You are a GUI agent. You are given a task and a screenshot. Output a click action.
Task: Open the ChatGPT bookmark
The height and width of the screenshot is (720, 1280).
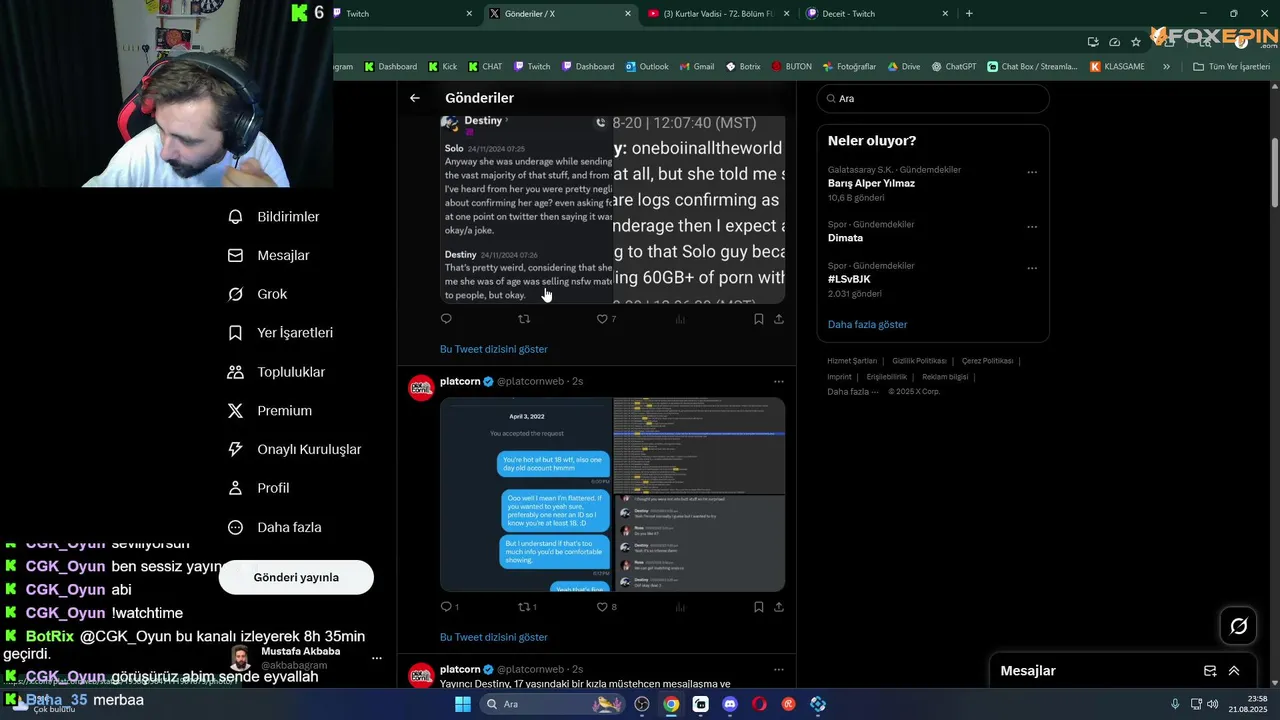(x=954, y=67)
